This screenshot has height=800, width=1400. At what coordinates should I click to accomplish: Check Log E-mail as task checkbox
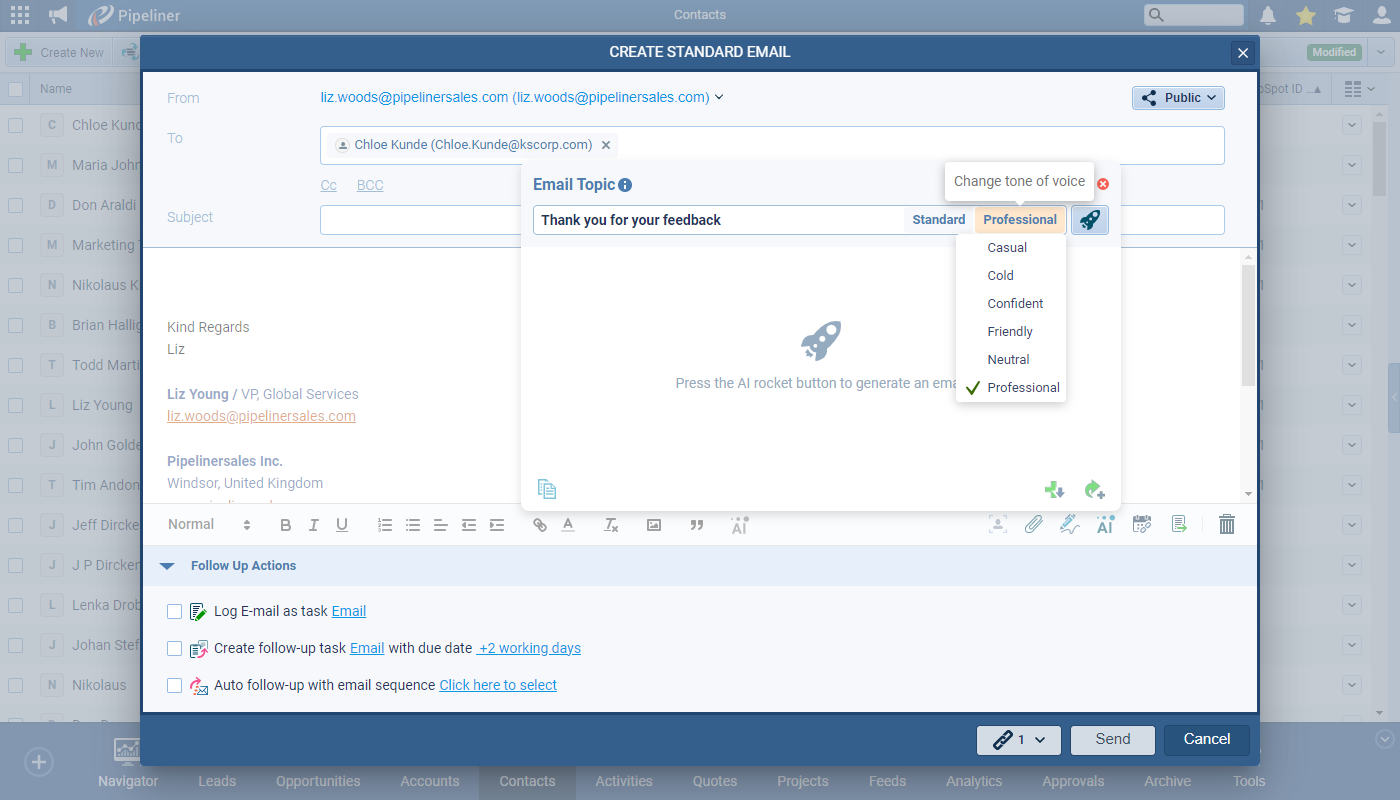click(x=175, y=611)
